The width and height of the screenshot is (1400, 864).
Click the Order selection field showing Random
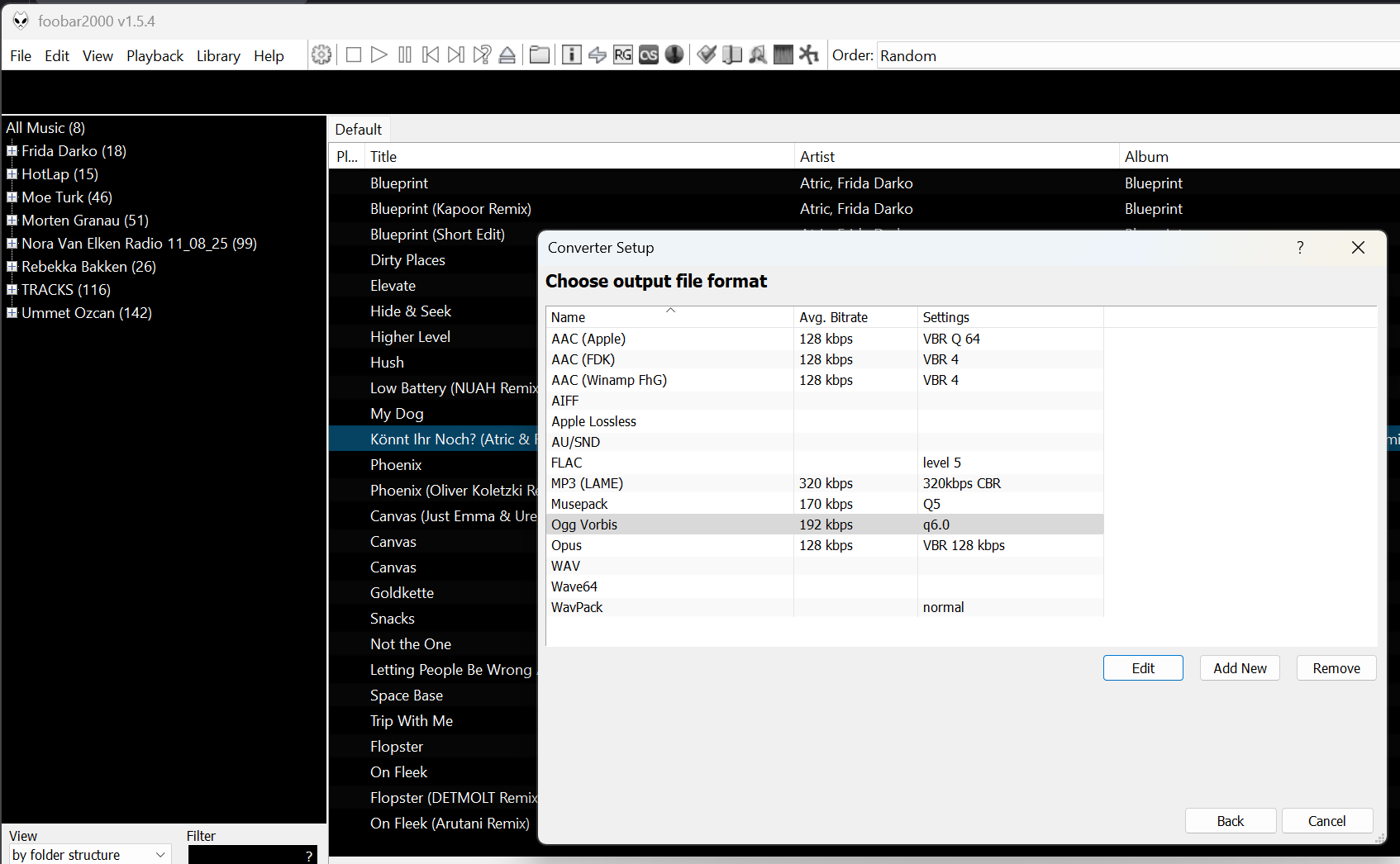(1138, 55)
